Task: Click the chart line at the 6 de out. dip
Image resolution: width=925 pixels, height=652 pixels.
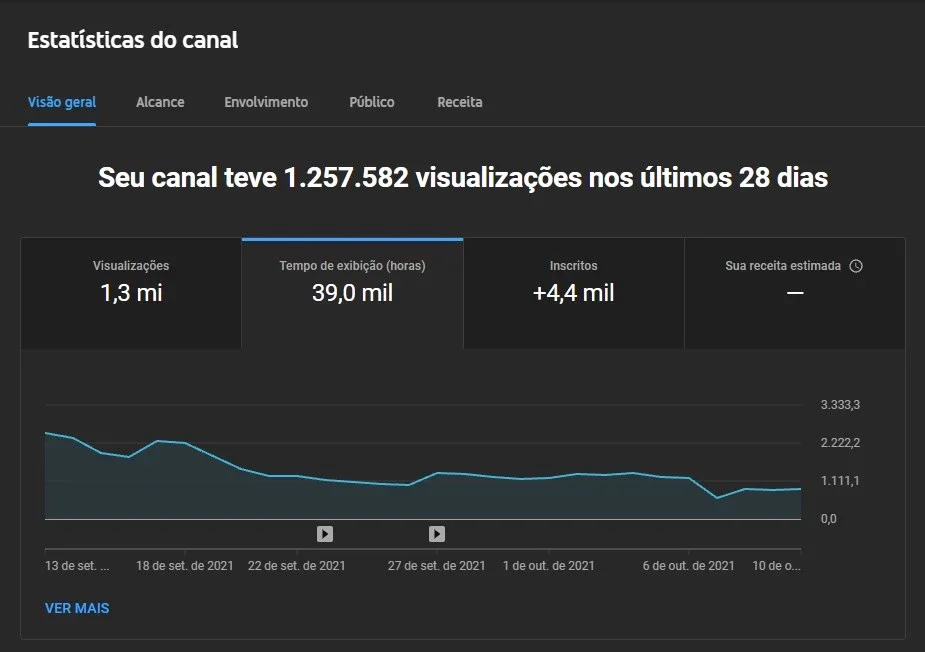Action: pyautogui.click(x=717, y=498)
